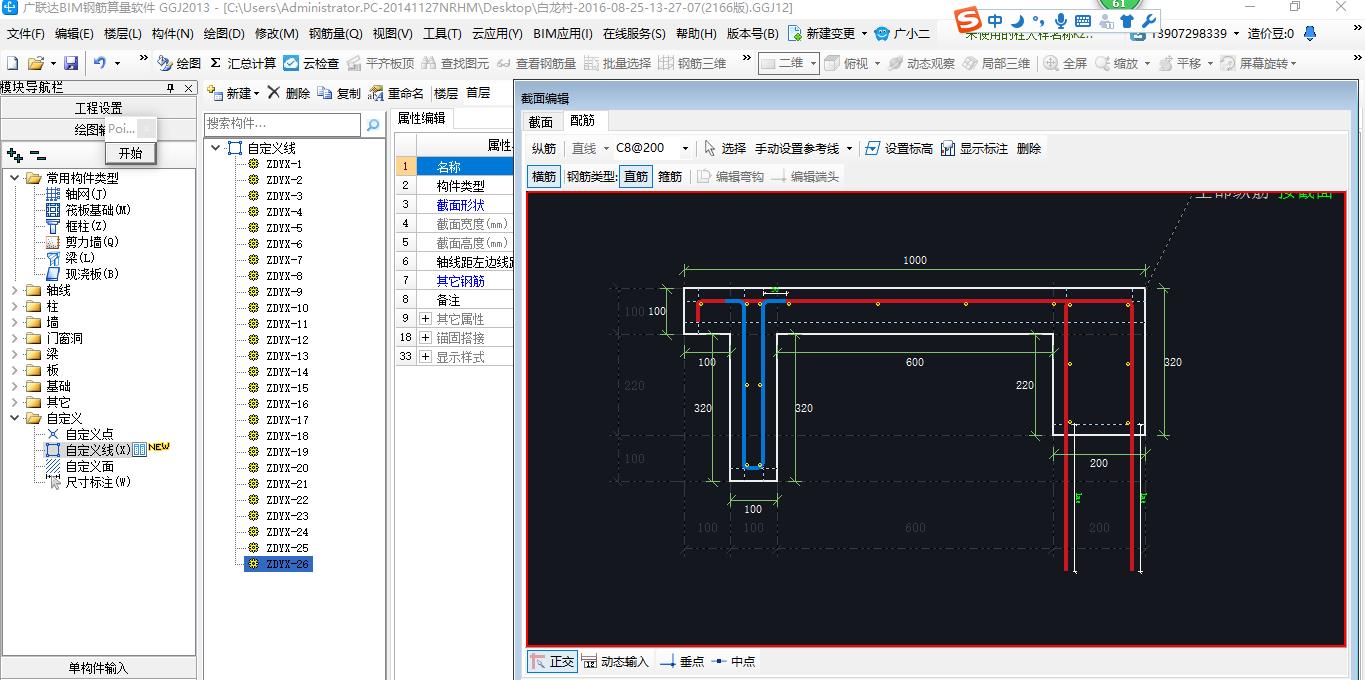1365x680 pixels.
Task: Toggle 中点 midpoint snap
Action: [x=733, y=662]
